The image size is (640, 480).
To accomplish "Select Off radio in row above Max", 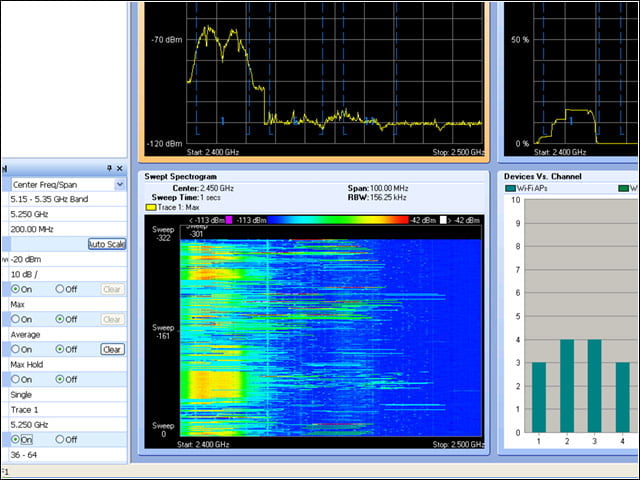I will 60,289.
